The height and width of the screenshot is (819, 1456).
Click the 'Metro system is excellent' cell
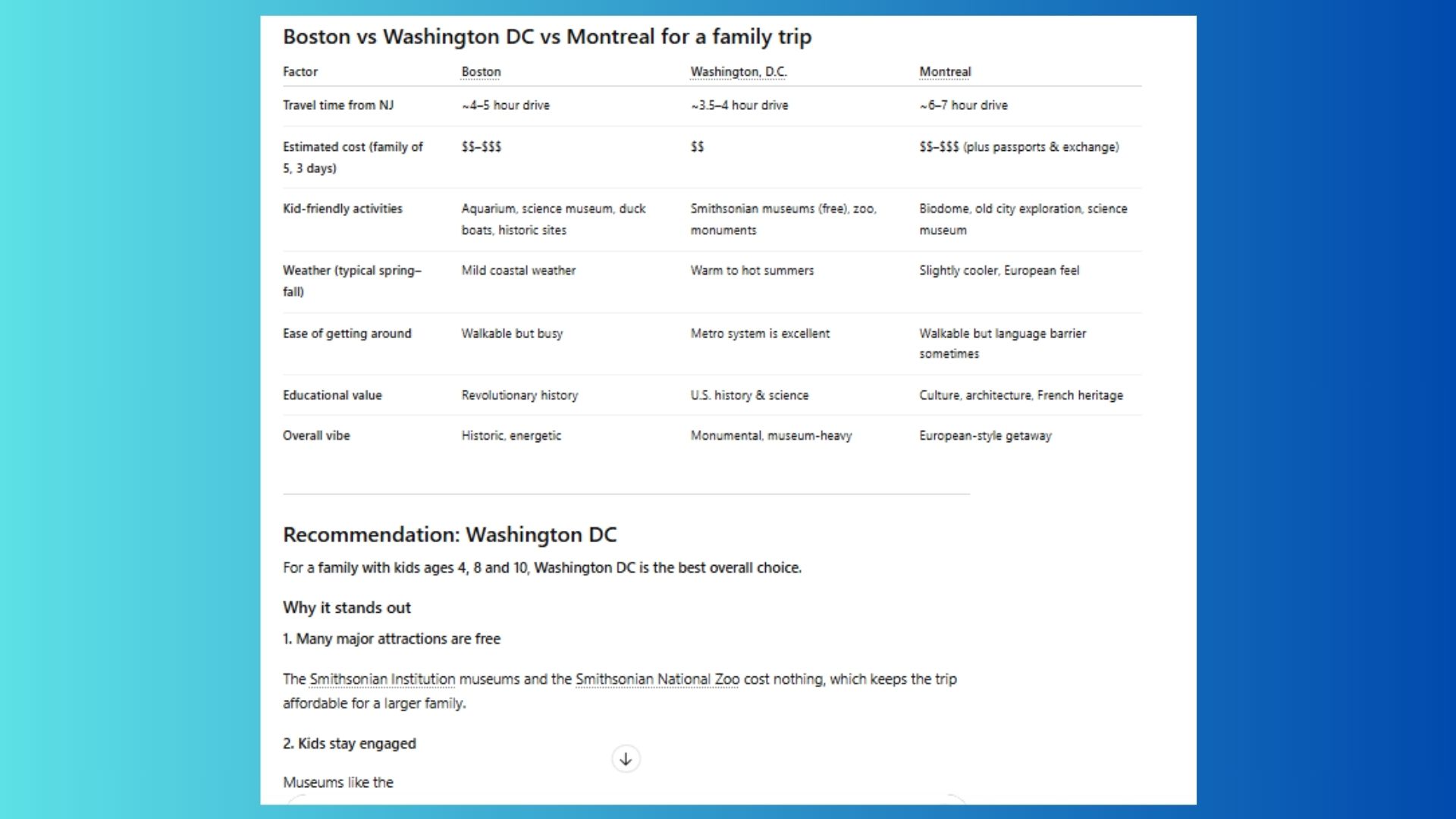(x=760, y=333)
